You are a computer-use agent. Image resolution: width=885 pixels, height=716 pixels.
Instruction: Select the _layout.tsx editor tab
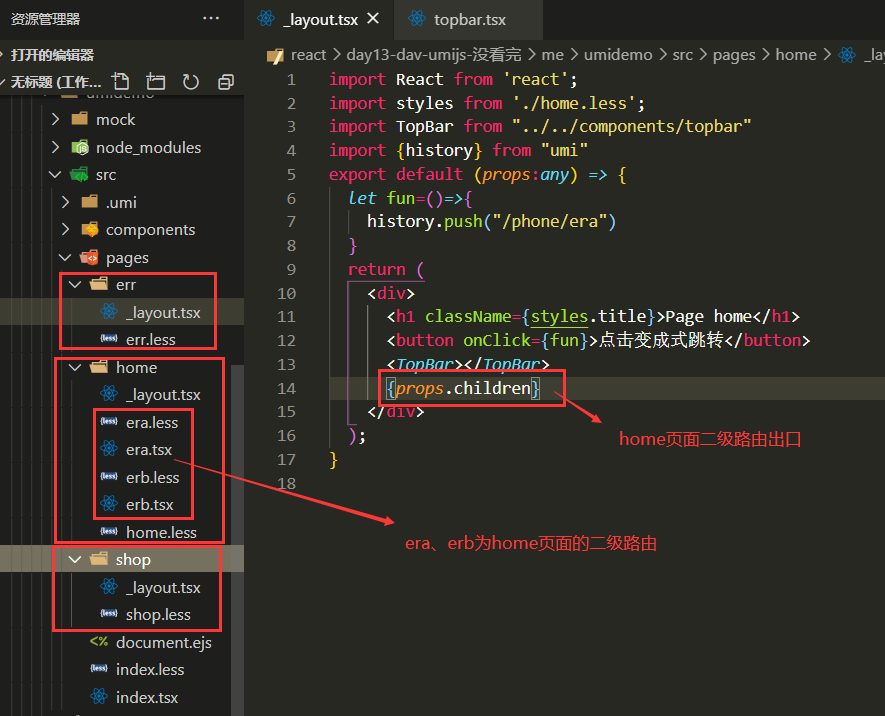[319, 20]
